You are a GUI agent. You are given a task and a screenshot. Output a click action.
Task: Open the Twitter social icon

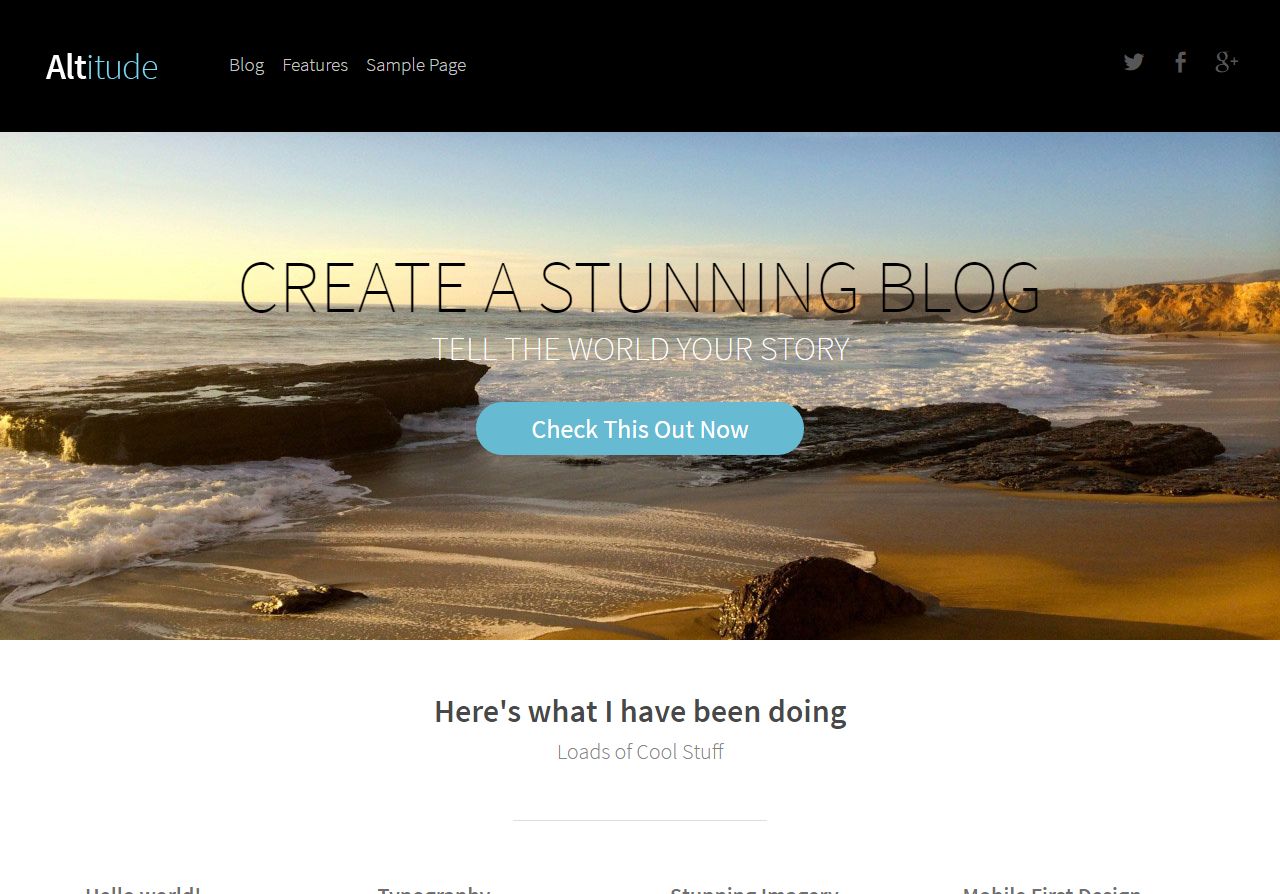coord(1133,62)
